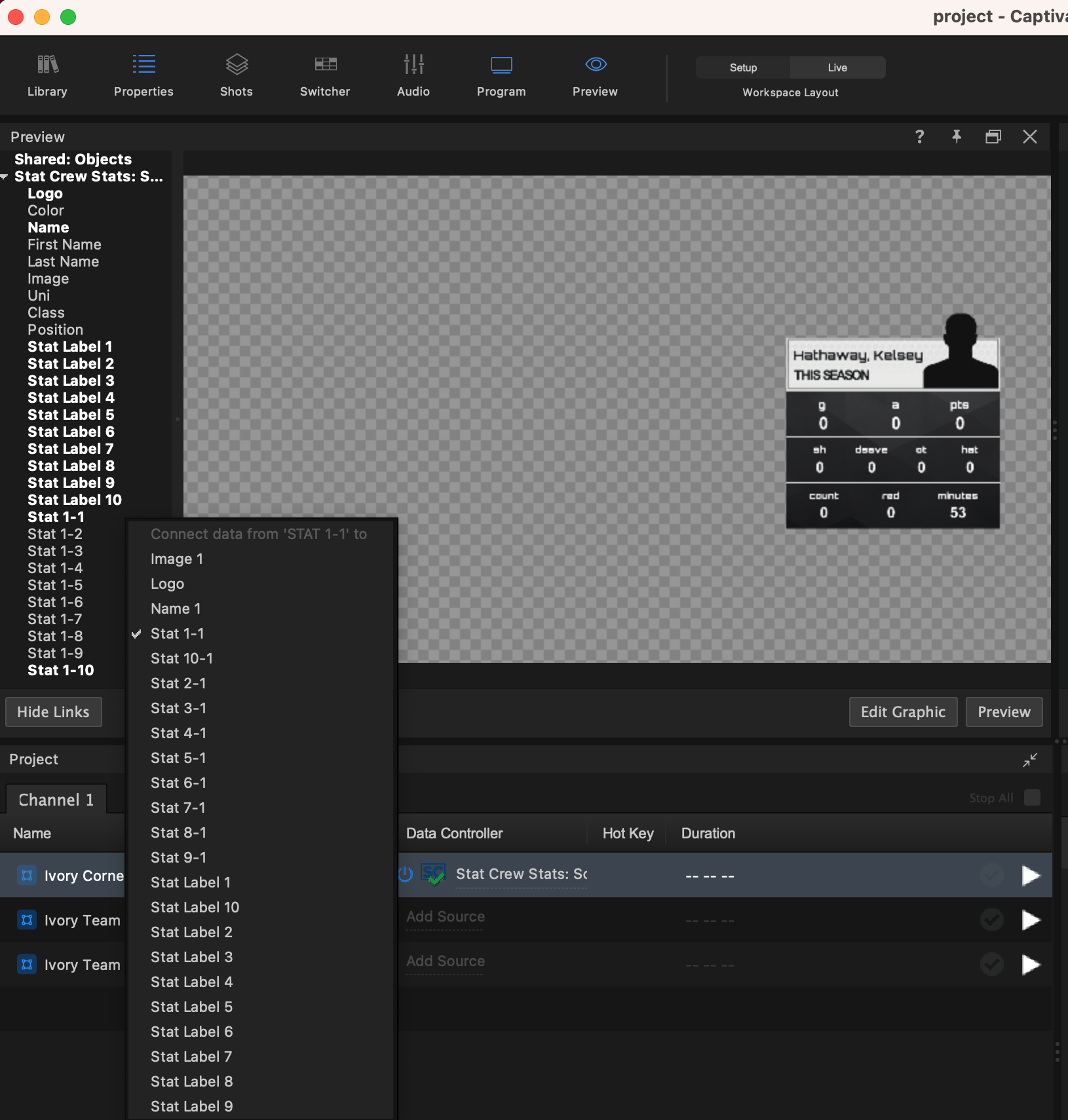The width and height of the screenshot is (1068, 1120).
Task: Switch workspace layout to Live
Action: tap(837, 67)
